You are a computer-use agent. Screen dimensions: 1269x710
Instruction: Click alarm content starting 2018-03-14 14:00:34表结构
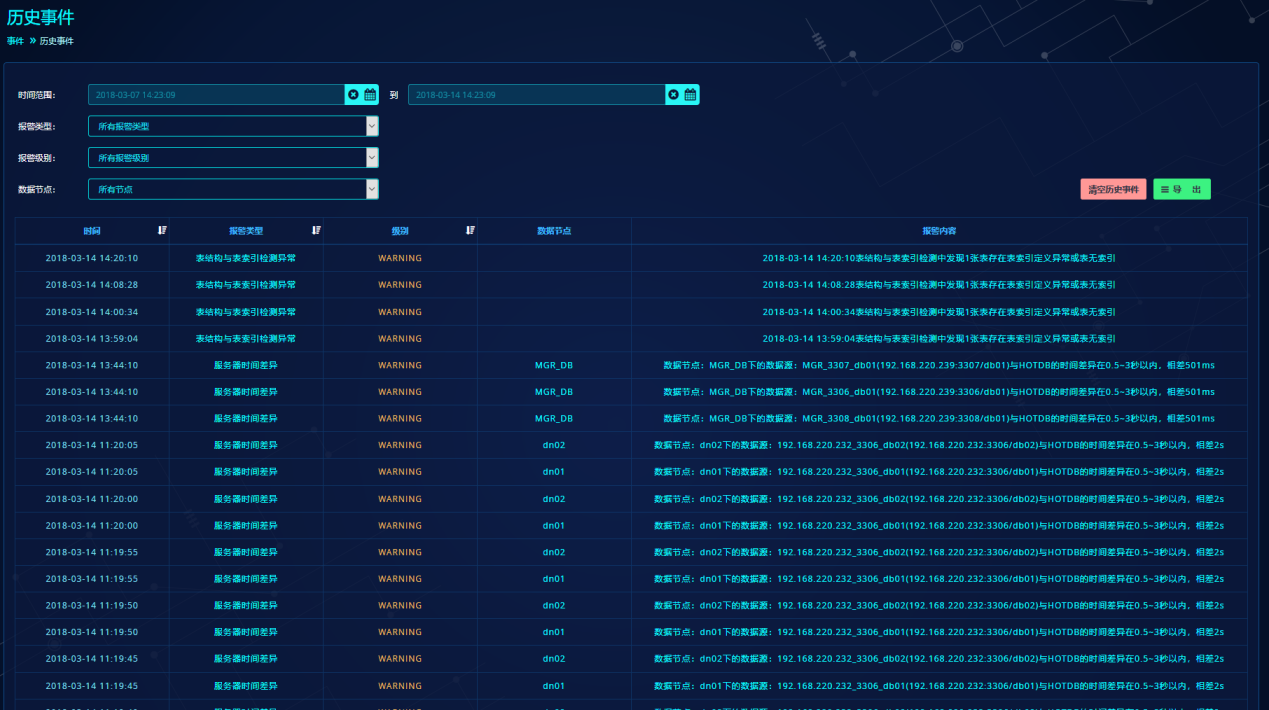pos(939,312)
